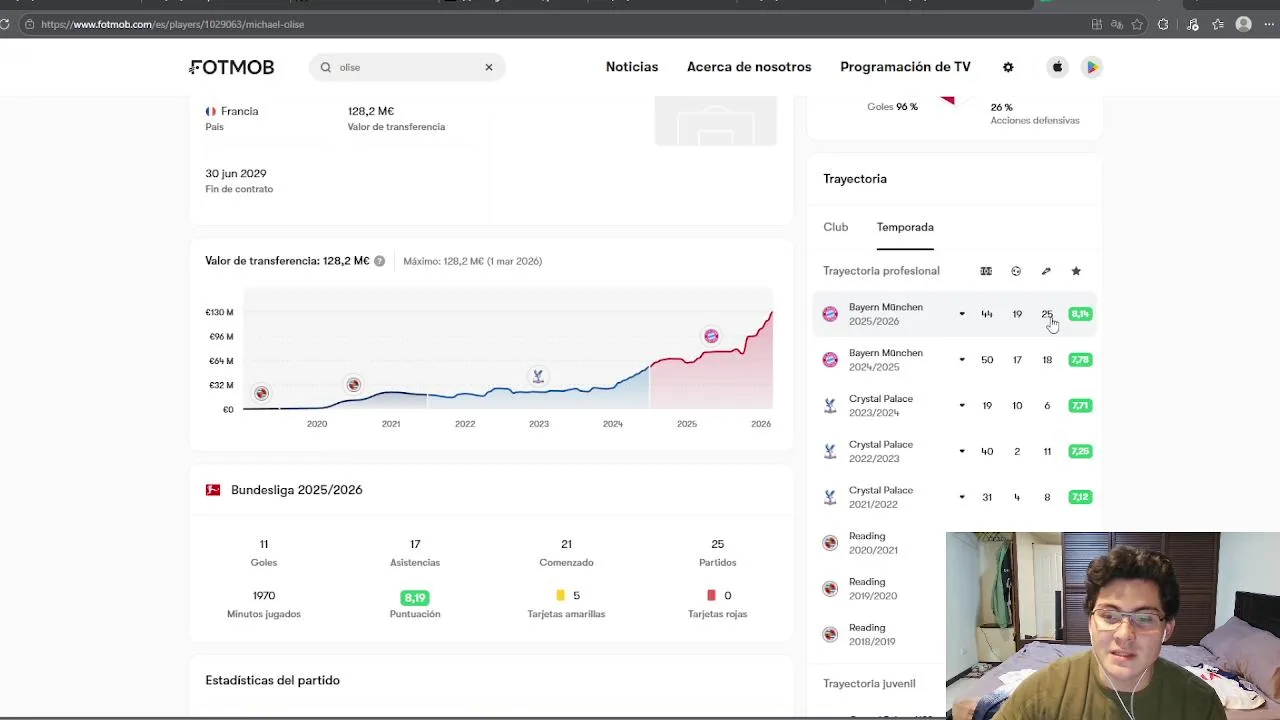The height and width of the screenshot is (720, 1280).
Task: Click the browser translate icon
Action: click(1117, 24)
